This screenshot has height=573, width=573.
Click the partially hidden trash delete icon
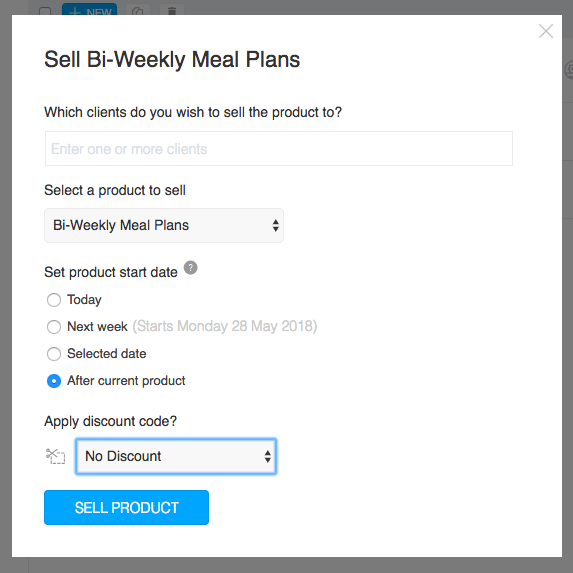pyautogui.click(x=172, y=11)
